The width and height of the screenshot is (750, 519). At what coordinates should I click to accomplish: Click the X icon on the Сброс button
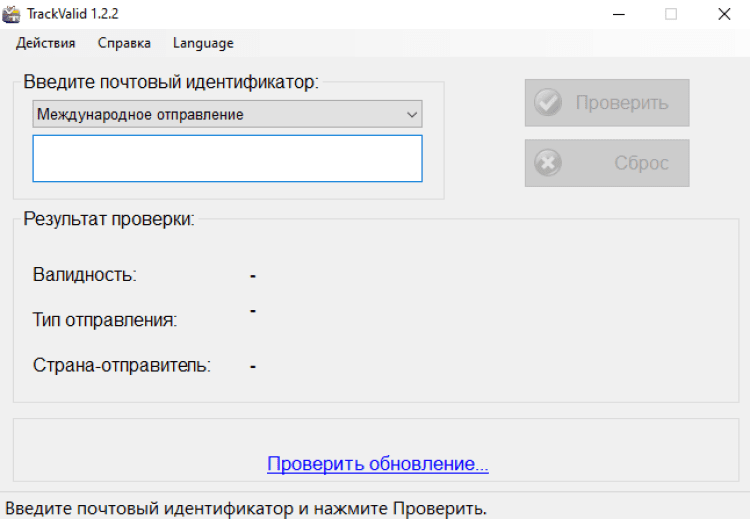548,163
